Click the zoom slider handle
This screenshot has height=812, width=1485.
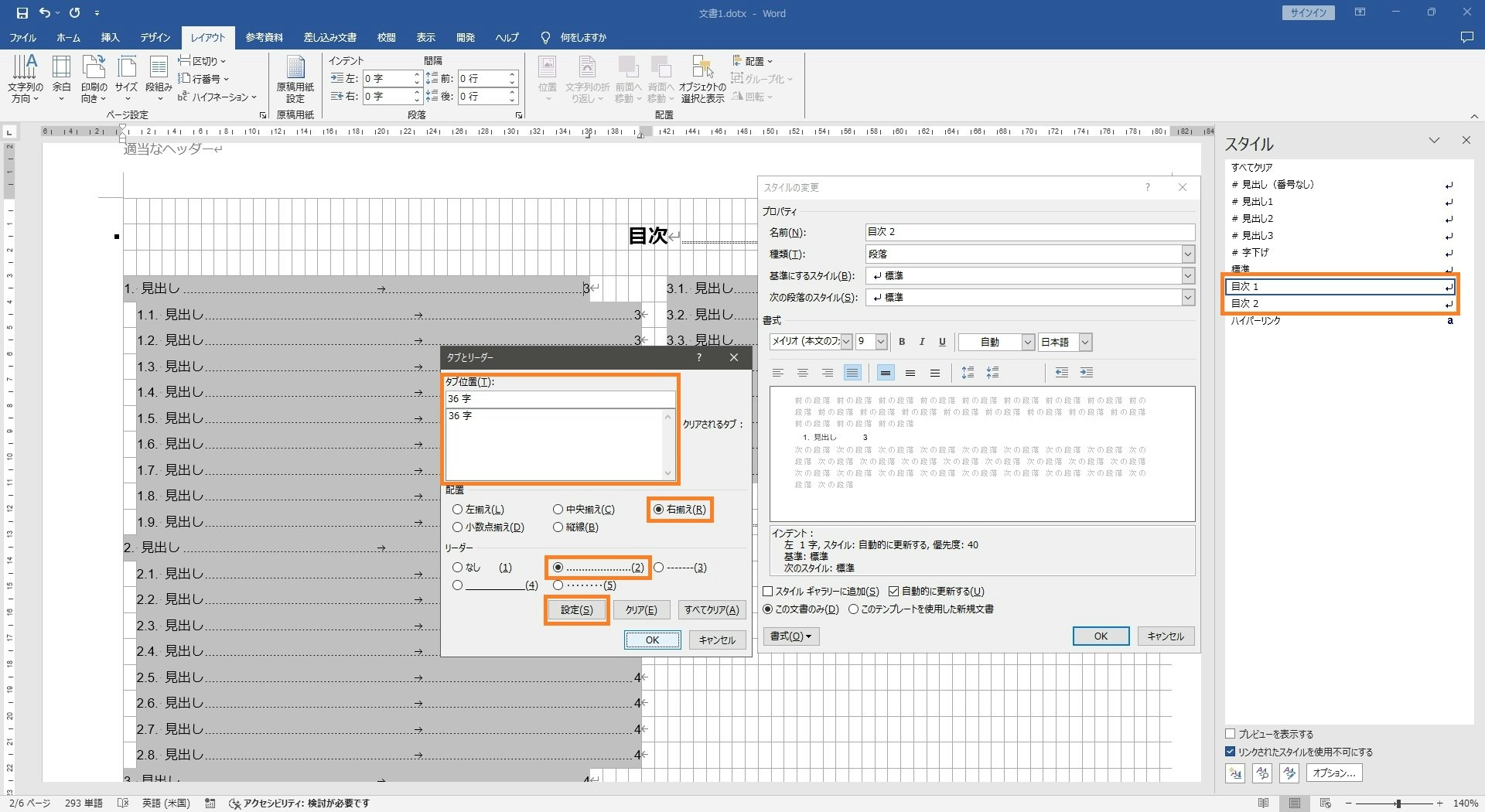(x=1398, y=803)
